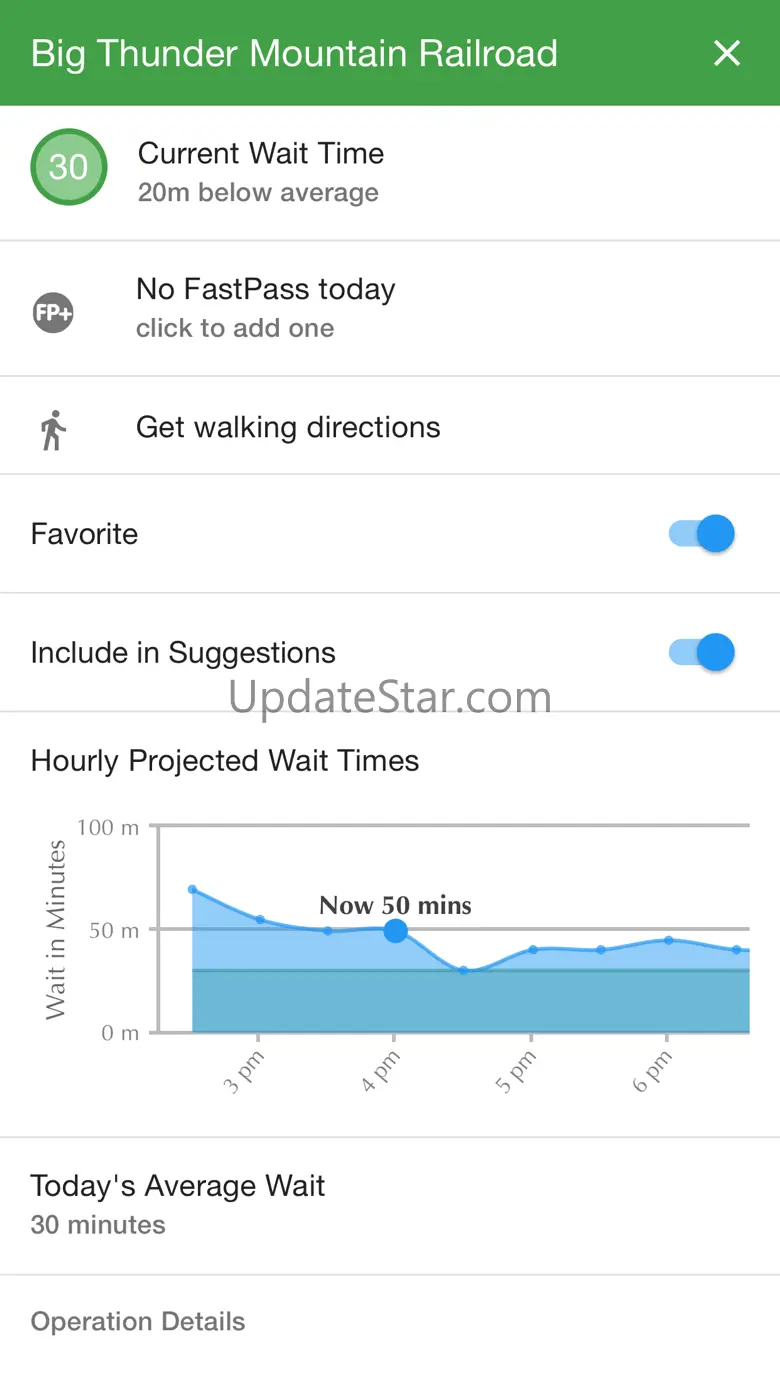Turn off the Favorite switch

click(x=702, y=533)
